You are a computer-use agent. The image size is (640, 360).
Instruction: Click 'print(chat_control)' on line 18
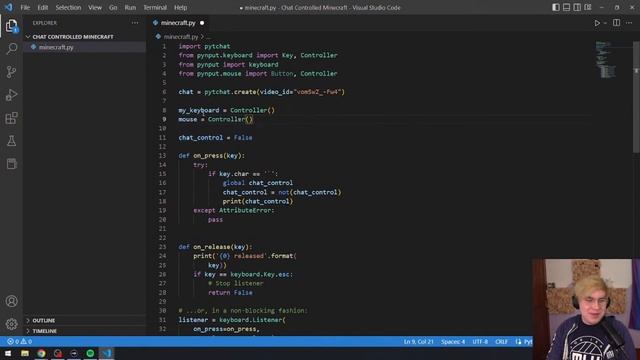point(258,201)
